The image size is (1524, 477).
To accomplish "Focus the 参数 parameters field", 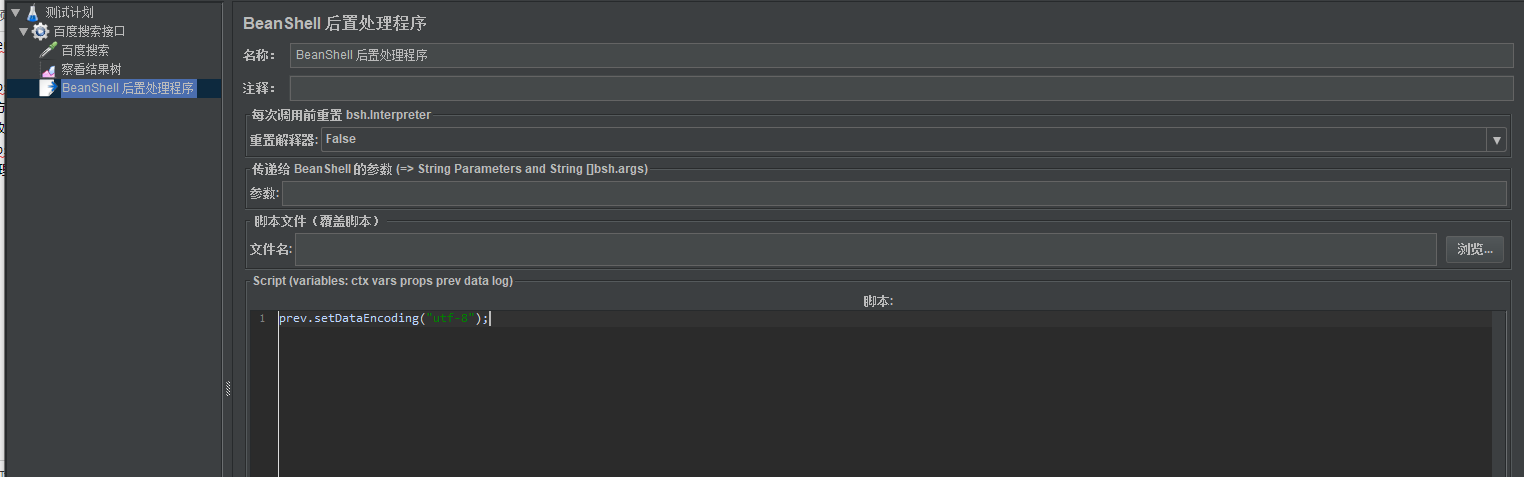I will (894, 194).
